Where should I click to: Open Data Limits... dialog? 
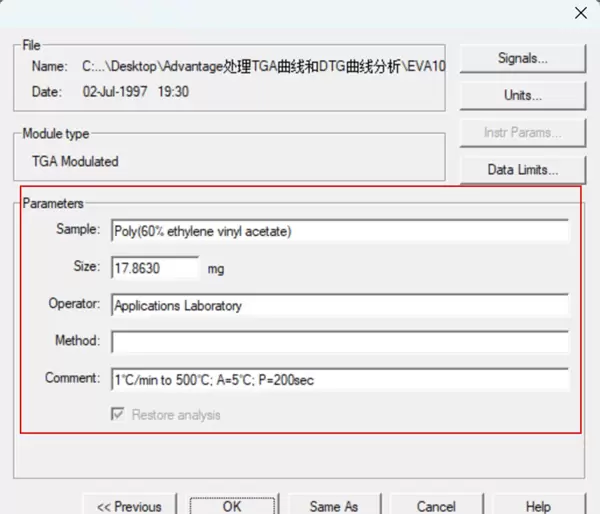522,170
